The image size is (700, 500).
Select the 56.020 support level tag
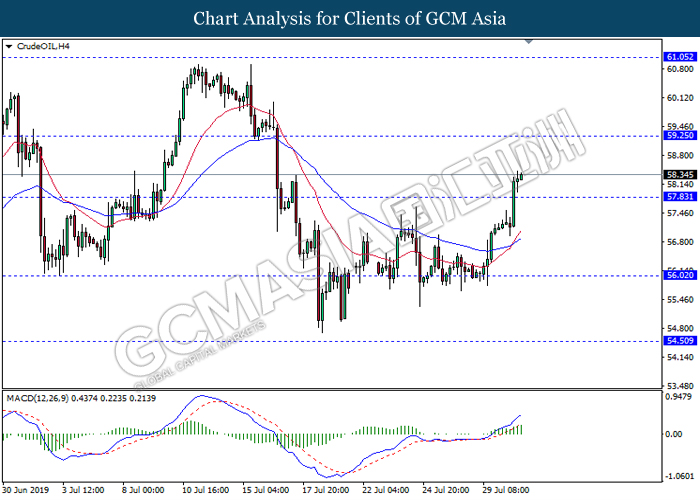pos(677,276)
